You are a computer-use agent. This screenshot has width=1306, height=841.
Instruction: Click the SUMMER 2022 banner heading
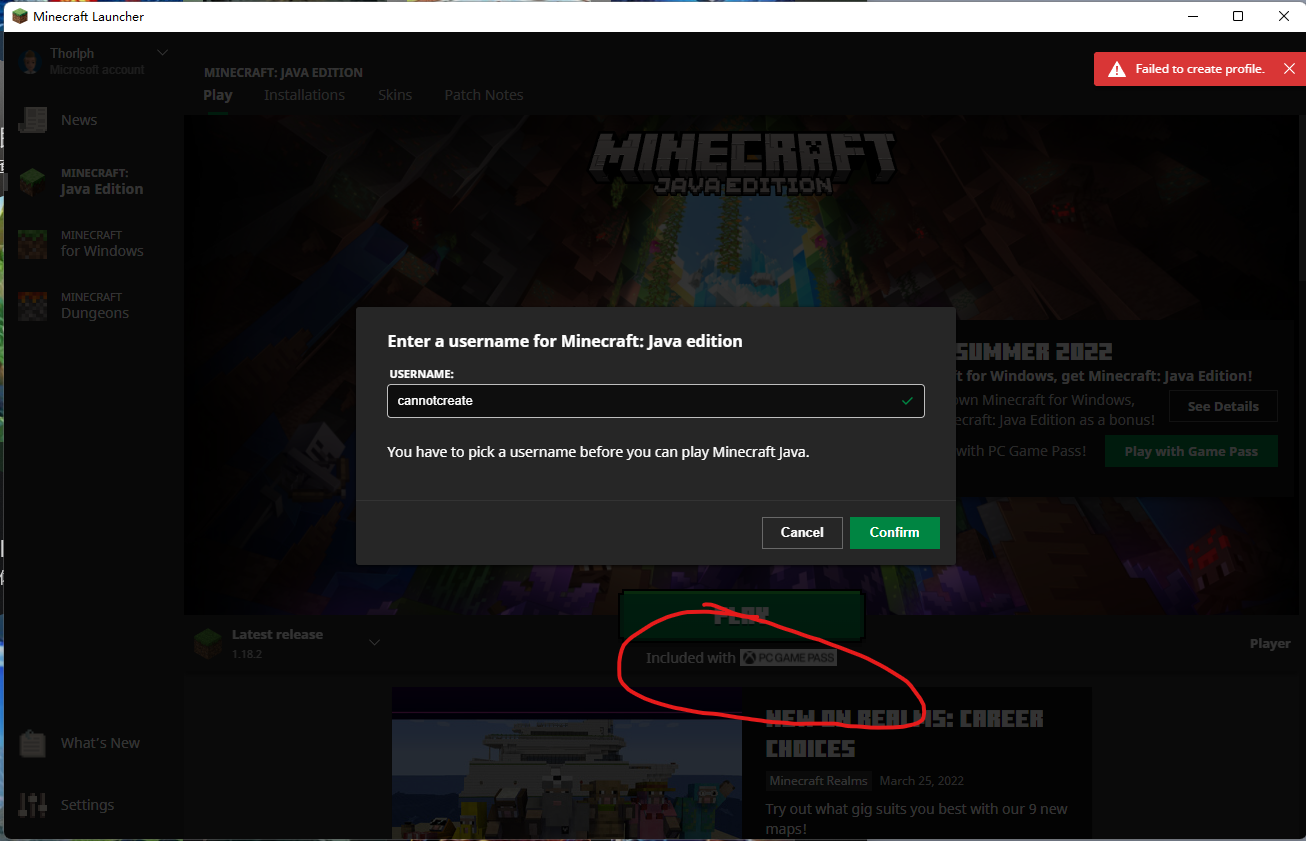pyautogui.click(x=1035, y=352)
